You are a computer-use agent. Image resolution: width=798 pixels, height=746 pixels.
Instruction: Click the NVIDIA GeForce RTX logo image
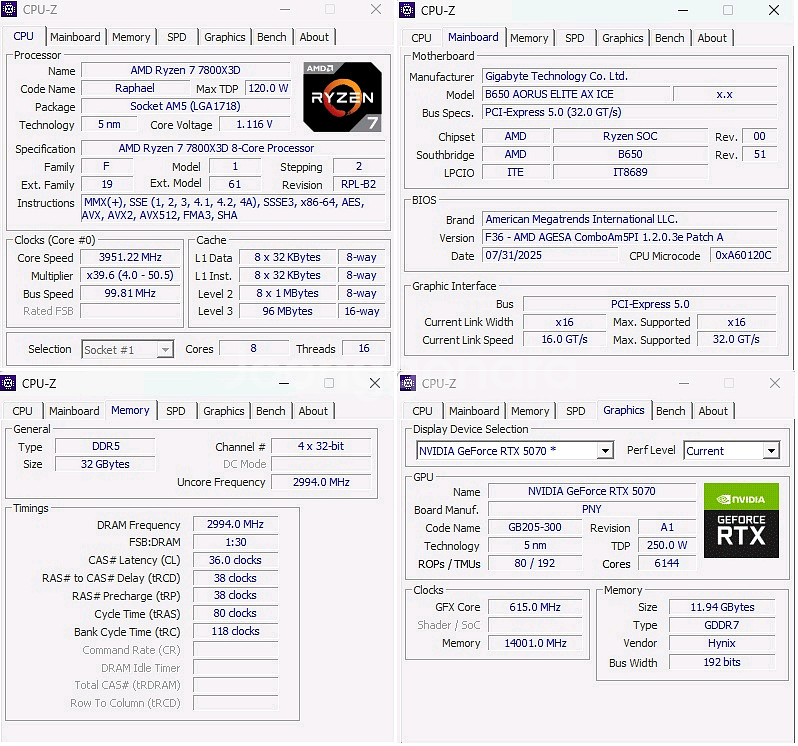click(x=741, y=520)
